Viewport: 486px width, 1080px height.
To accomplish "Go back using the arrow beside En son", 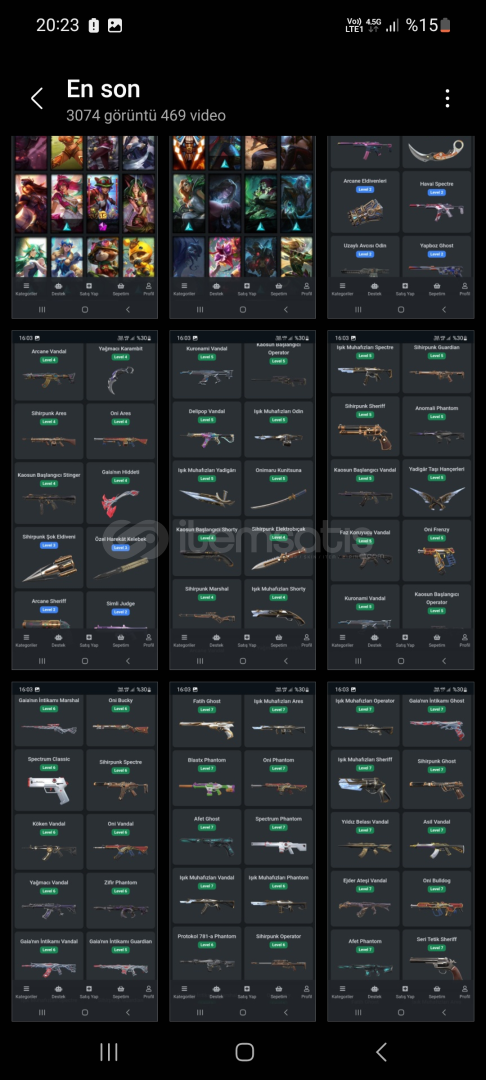I will 37,98.
